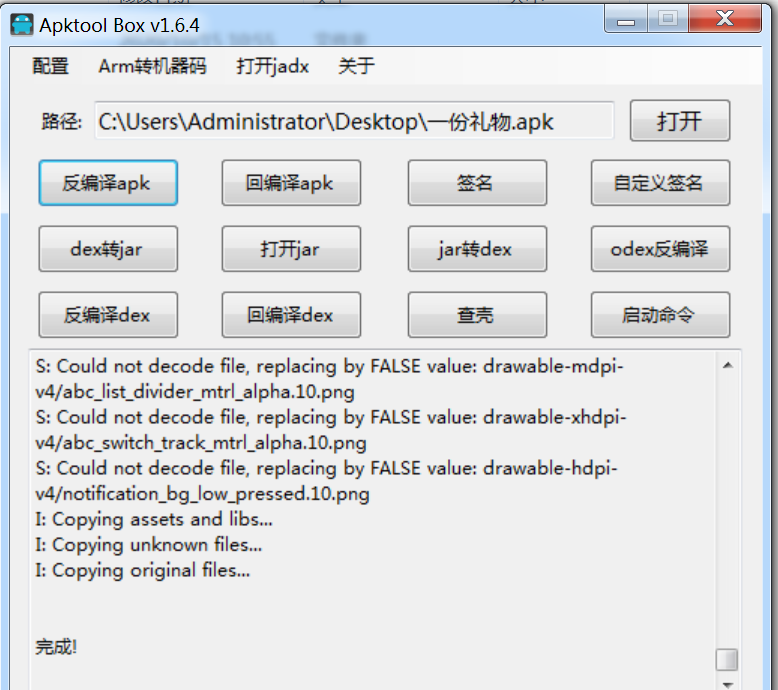Image resolution: width=778 pixels, height=690 pixels.
Task: Click the jar转dex button
Action: [477, 249]
